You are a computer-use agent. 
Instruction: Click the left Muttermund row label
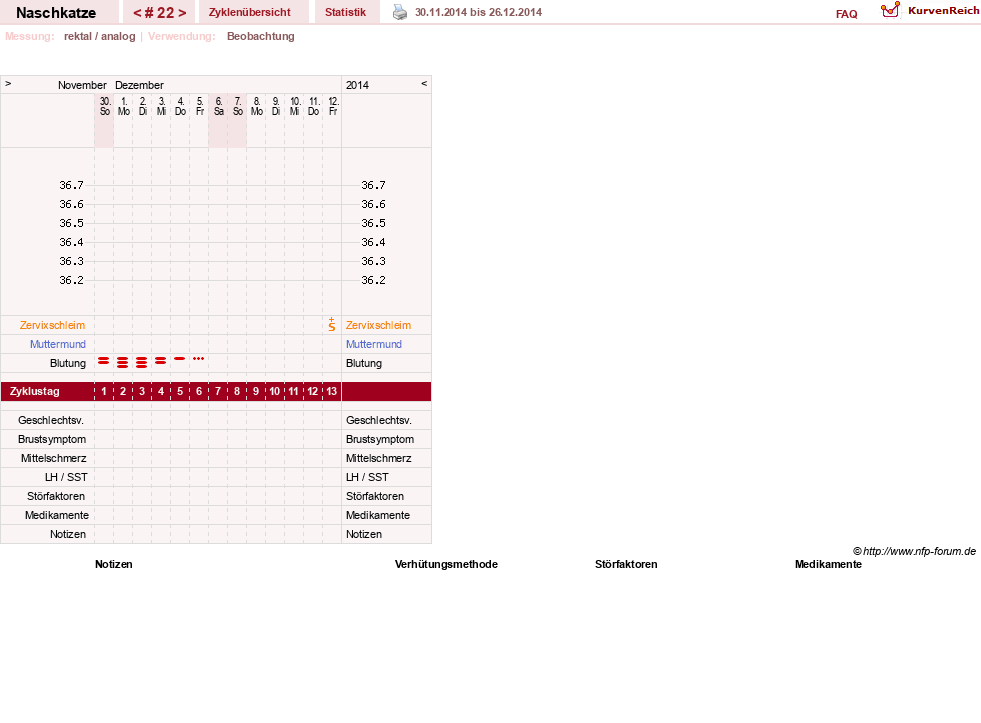(x=58, y=344)
